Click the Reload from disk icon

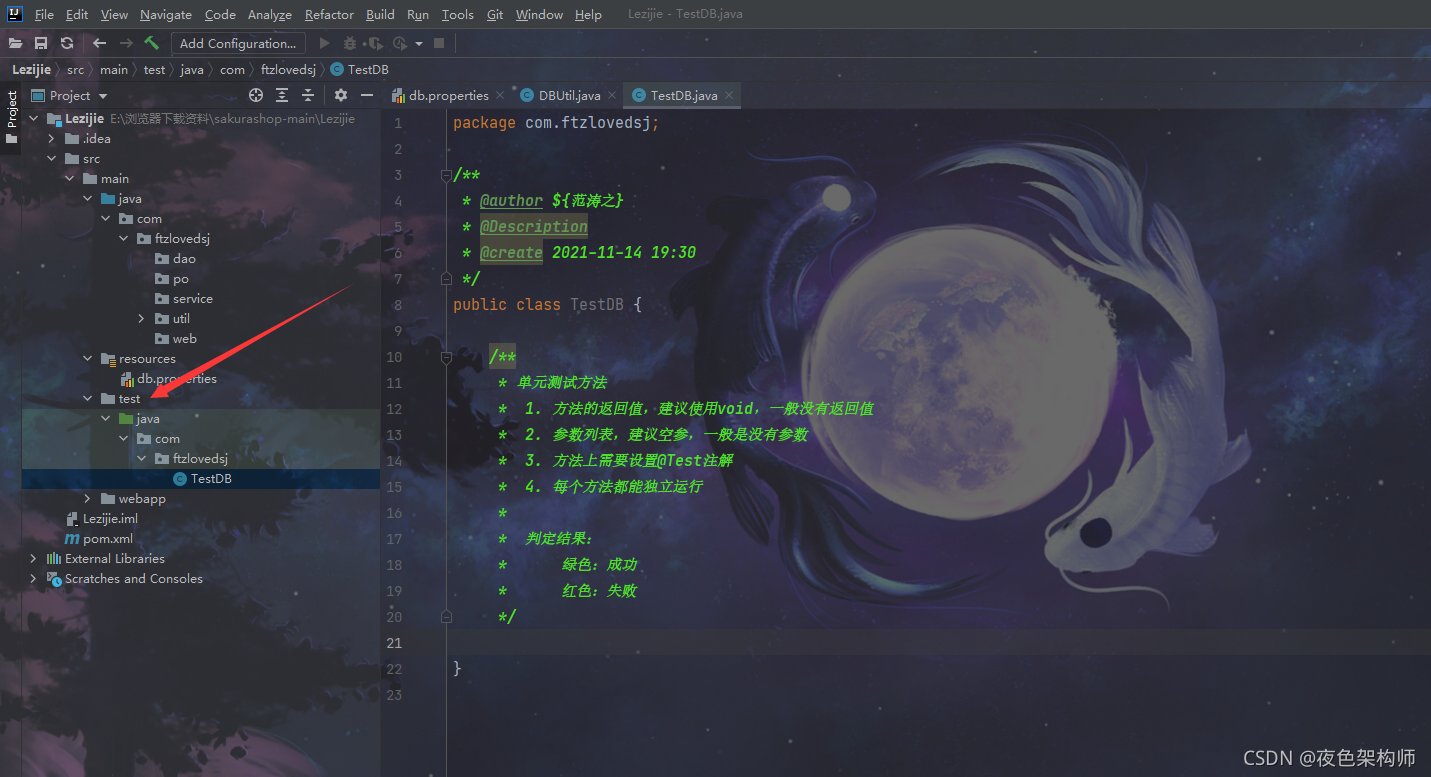(67, 43)
